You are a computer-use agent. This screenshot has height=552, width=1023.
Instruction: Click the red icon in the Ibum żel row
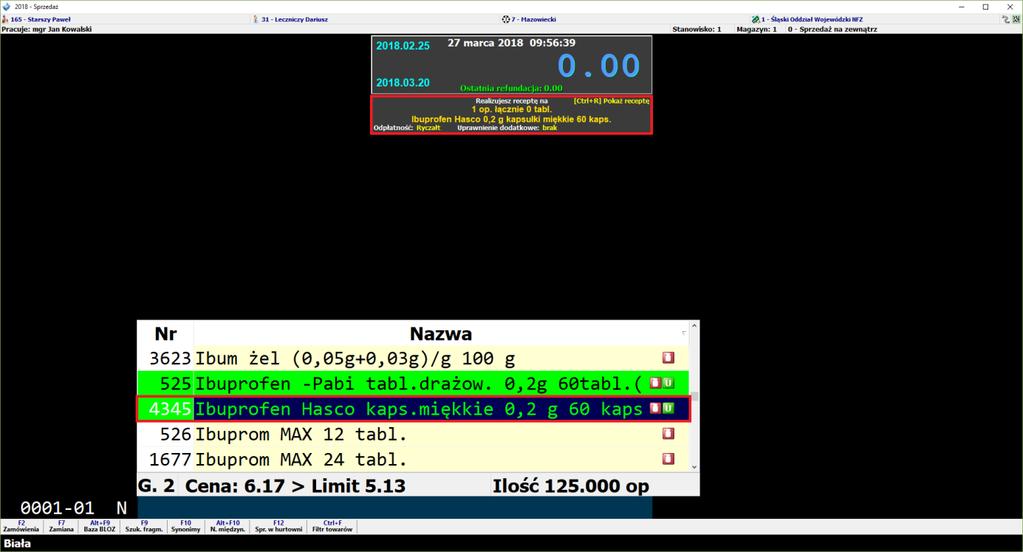pos(667,358)
